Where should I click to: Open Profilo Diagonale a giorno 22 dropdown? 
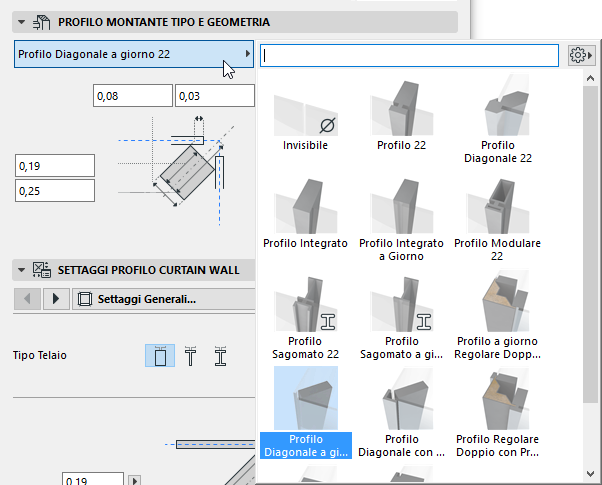pos(134,54)
